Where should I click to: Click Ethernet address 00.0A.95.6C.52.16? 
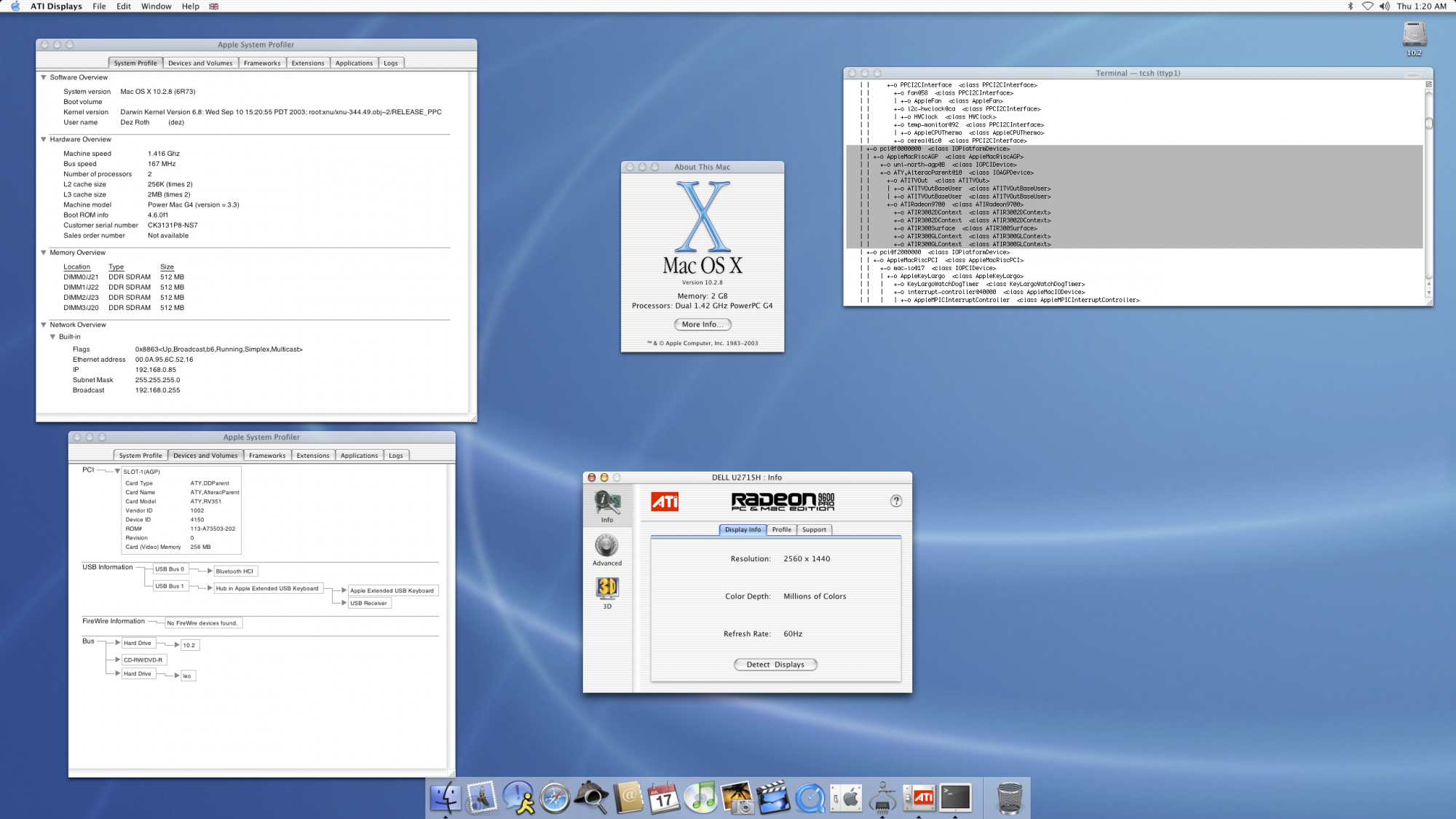(x=165, y=359)
